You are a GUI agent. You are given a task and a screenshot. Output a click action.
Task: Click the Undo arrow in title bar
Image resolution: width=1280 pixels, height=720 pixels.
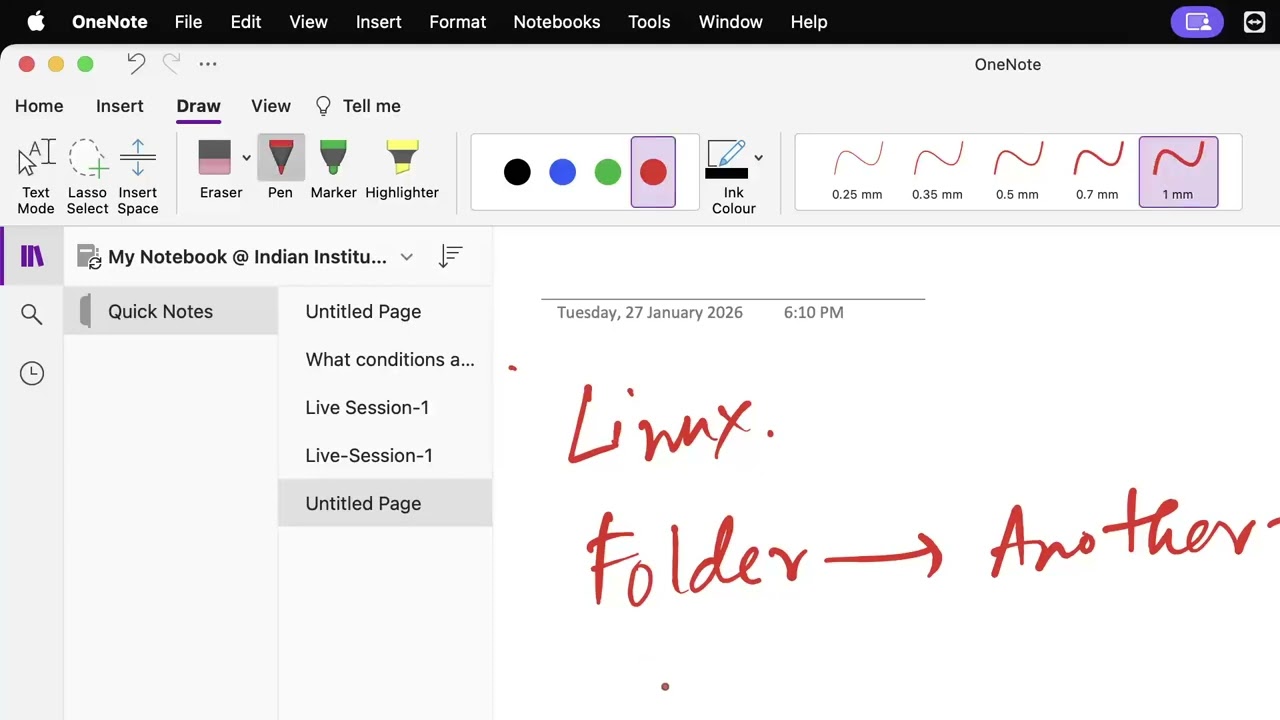pos(136,64)
